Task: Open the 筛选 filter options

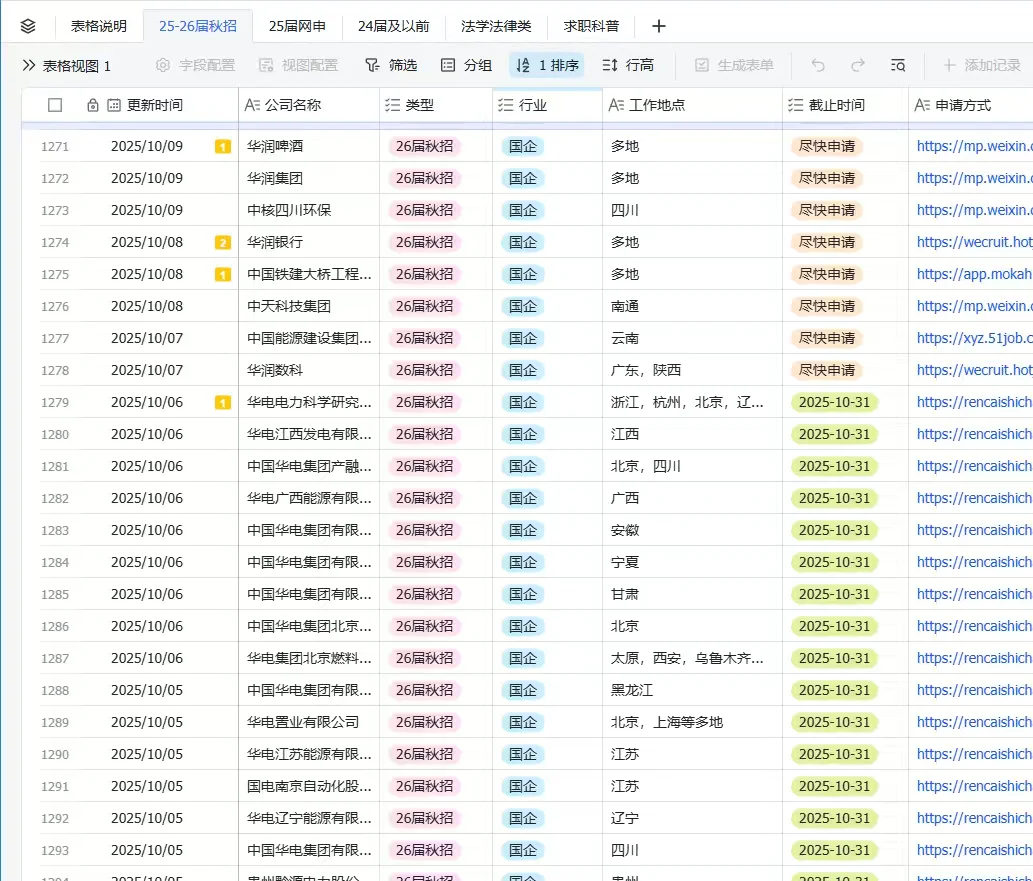Action: pyautogui.click(x=391, y=65)
